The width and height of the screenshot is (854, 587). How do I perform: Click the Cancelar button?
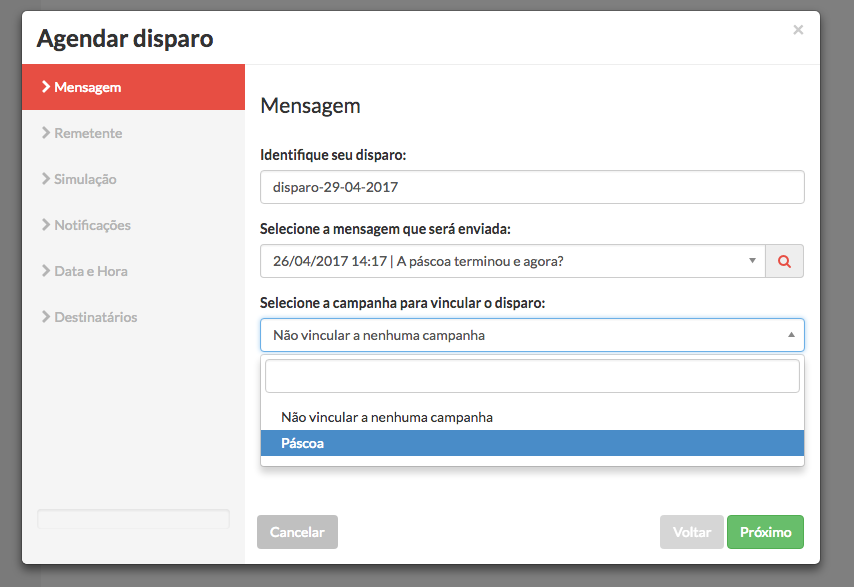pyautogui.click(x=297, y=532)
